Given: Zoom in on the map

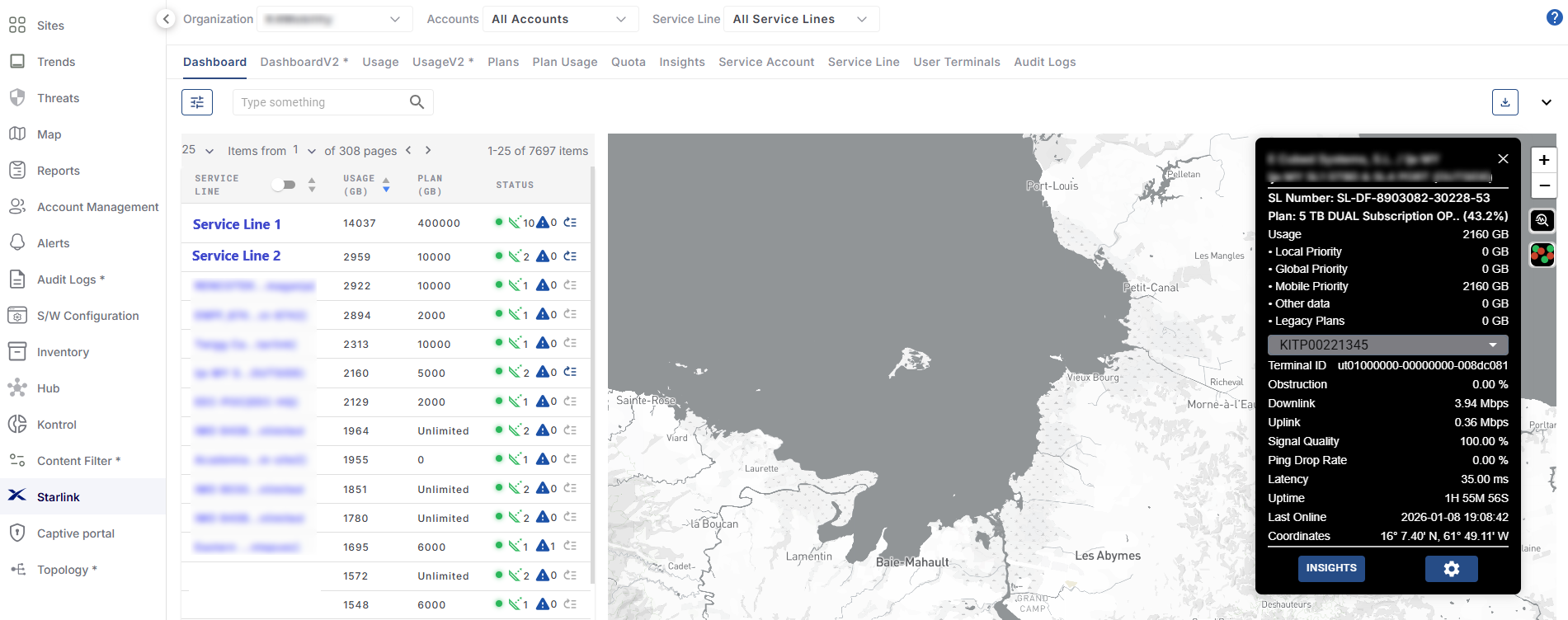Looking at the screenshot, I should pos(1543,160).
